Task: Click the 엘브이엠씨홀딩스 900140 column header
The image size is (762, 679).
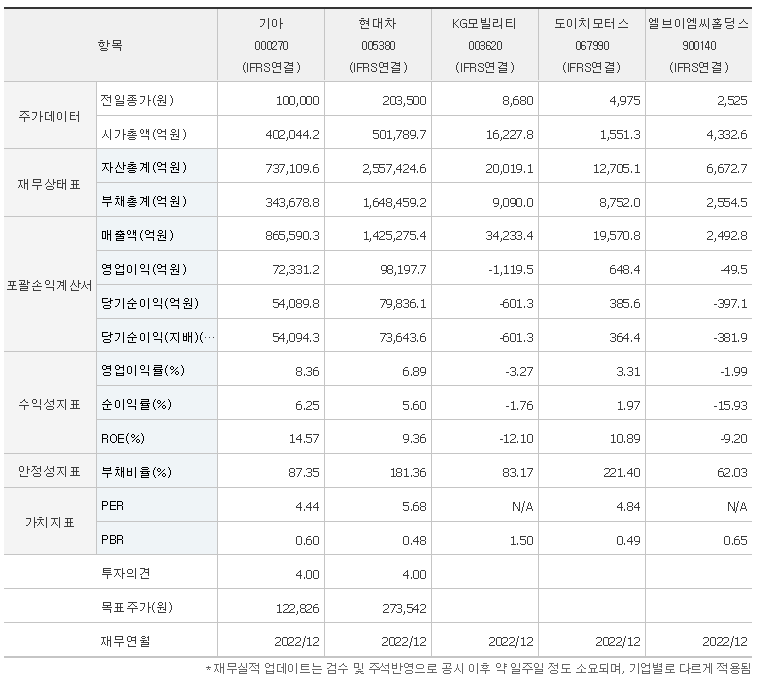Action: 699,45
